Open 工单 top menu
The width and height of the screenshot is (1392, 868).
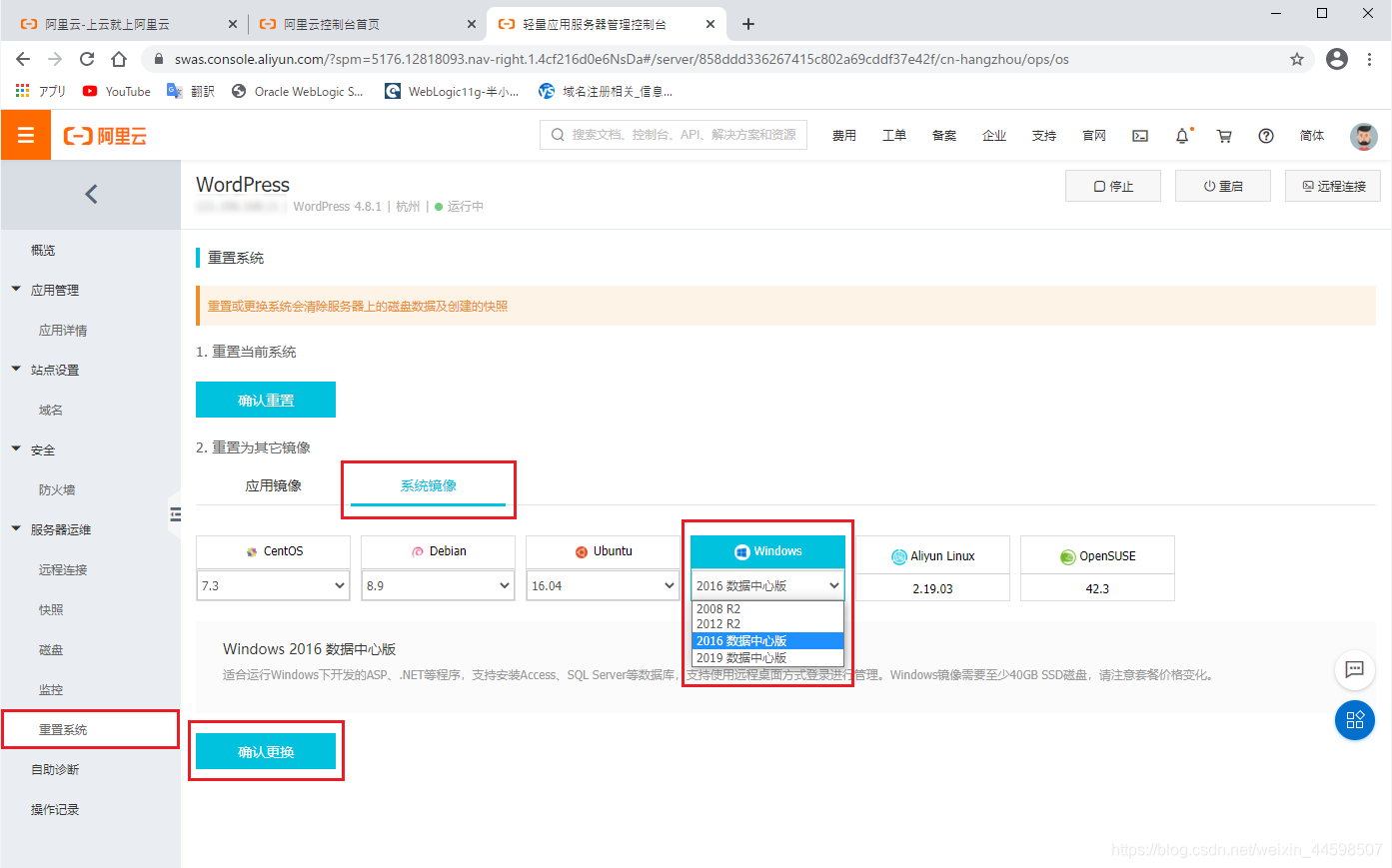click(894, 136)
